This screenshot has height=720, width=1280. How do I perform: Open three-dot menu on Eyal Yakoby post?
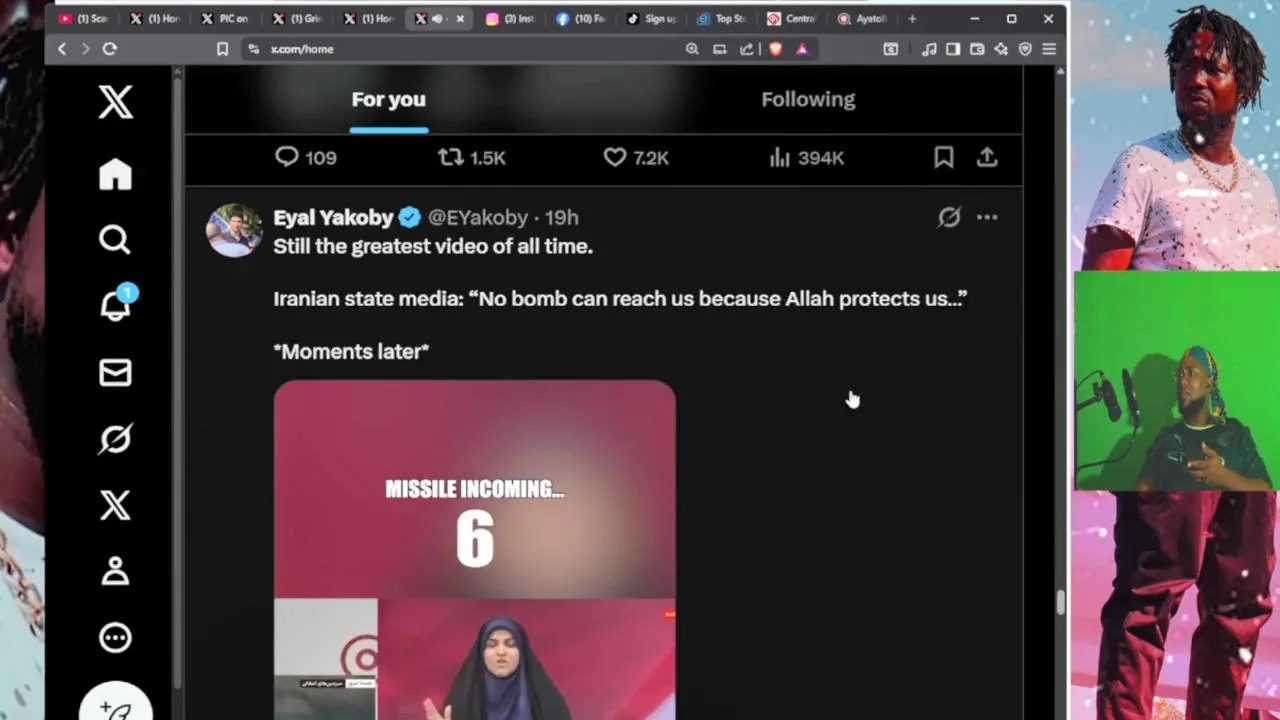coord(987,217)
